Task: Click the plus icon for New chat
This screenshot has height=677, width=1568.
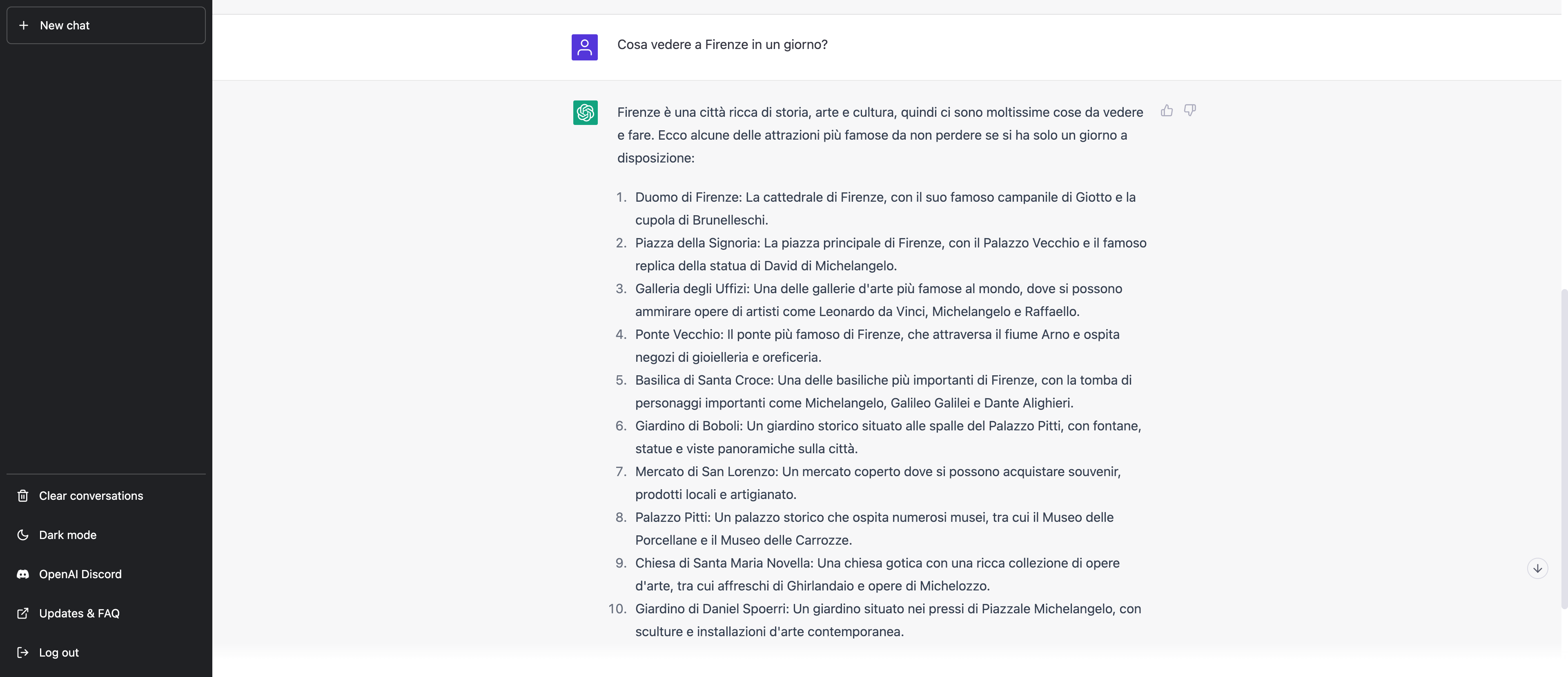Action: point(24,25)
